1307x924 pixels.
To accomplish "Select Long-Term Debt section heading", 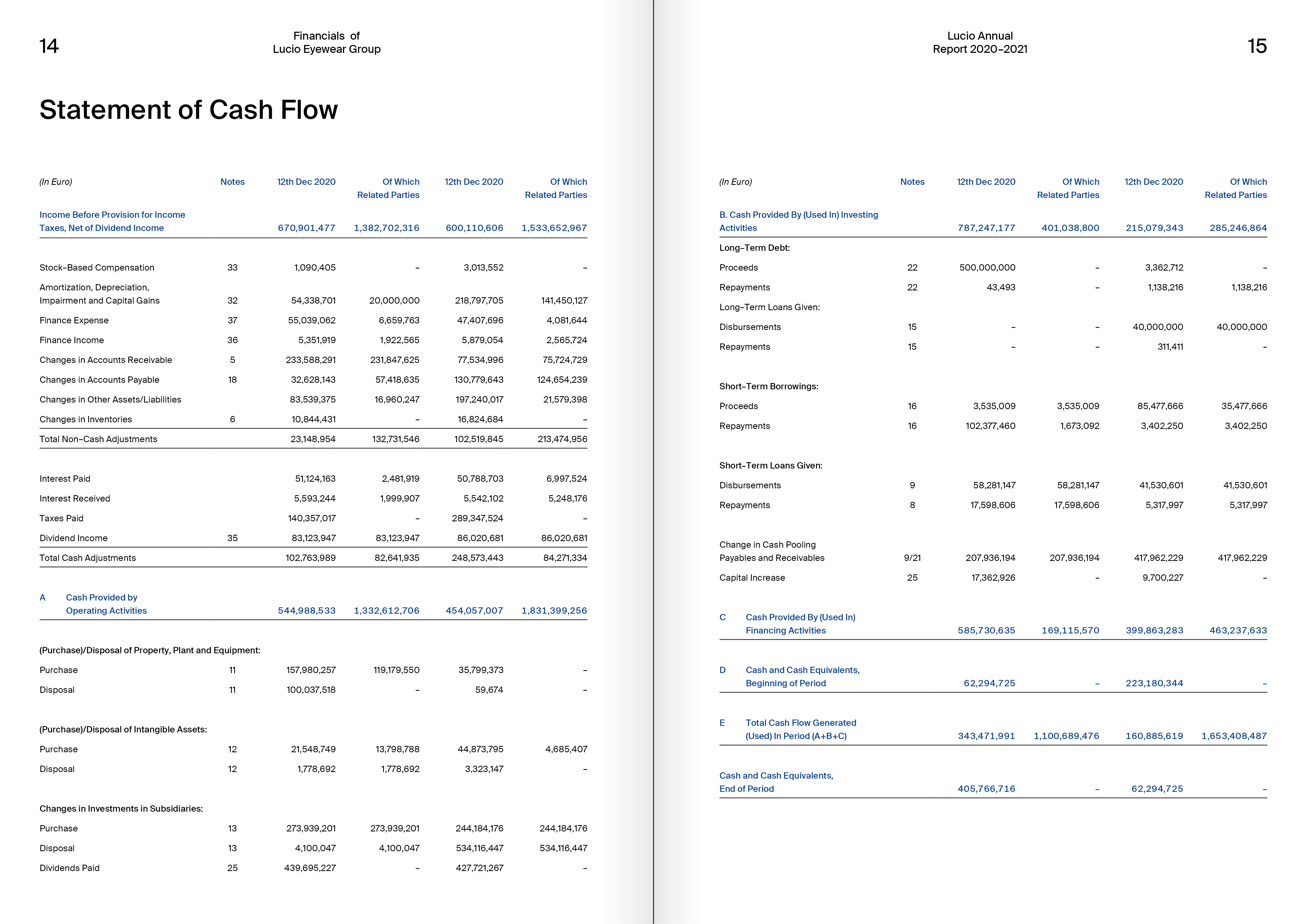I will (754, 248).
